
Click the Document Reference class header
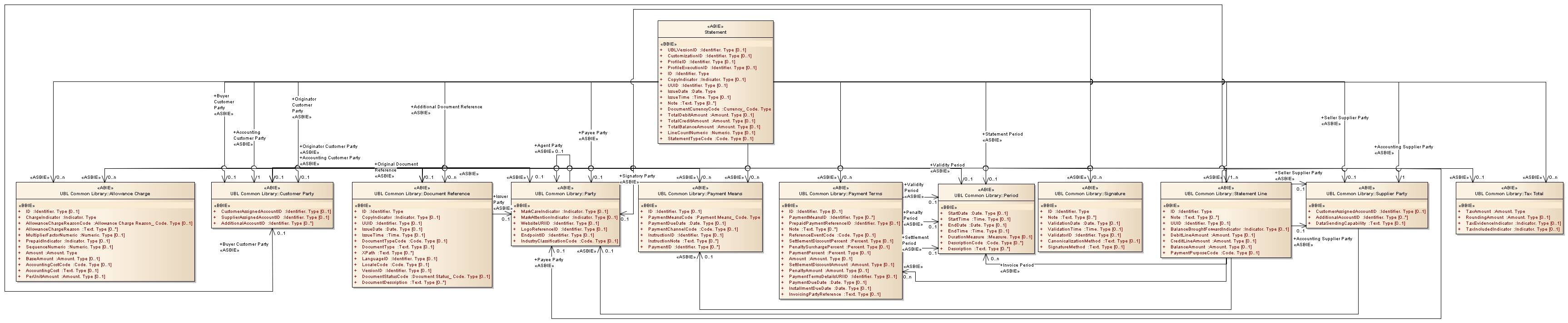422,194
